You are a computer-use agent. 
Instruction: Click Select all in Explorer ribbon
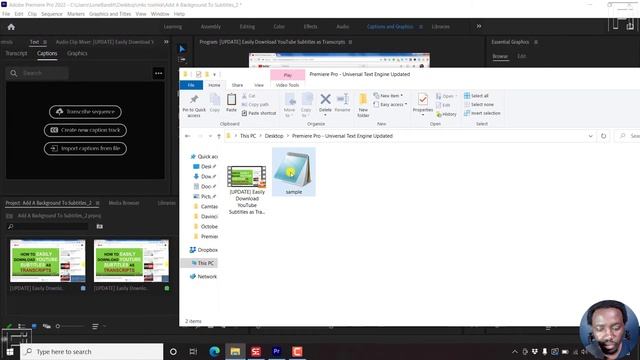pos(476,96)
